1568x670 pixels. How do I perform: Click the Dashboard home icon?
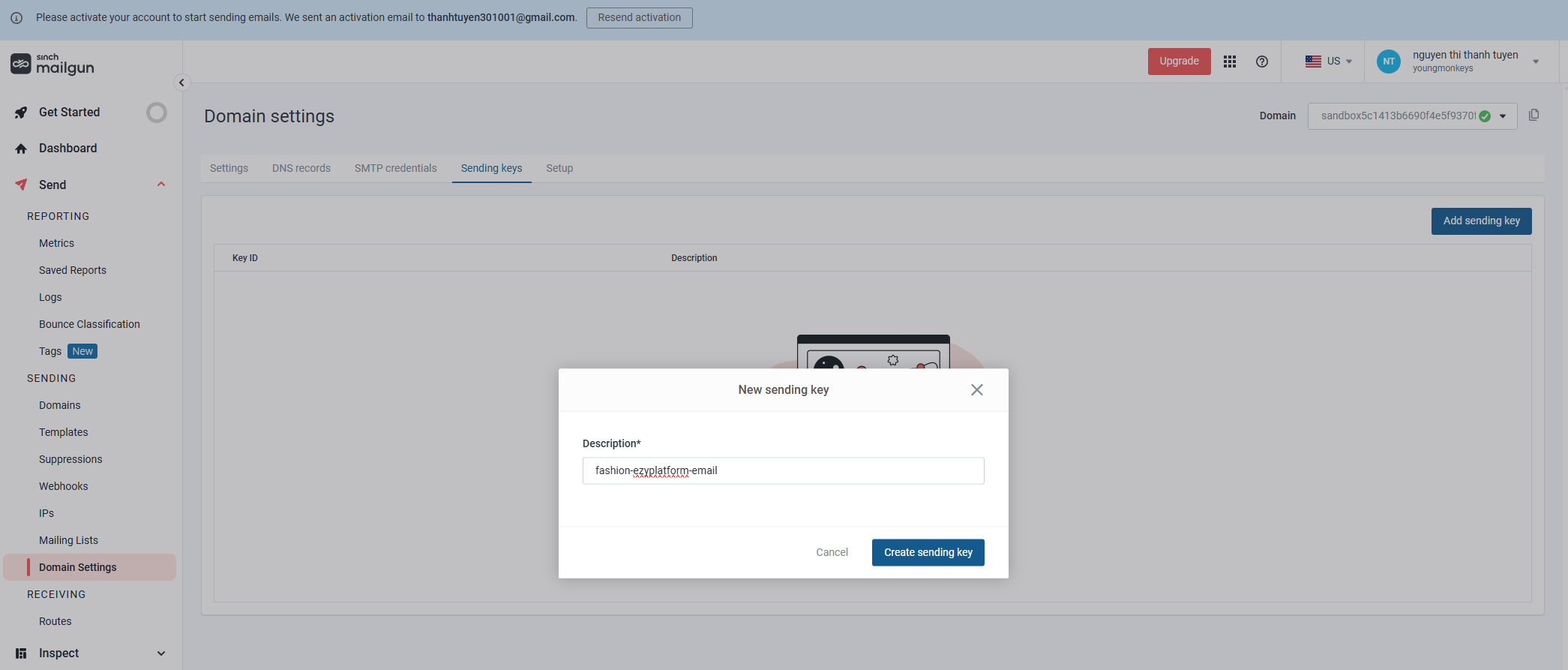[x=21, y=149]
